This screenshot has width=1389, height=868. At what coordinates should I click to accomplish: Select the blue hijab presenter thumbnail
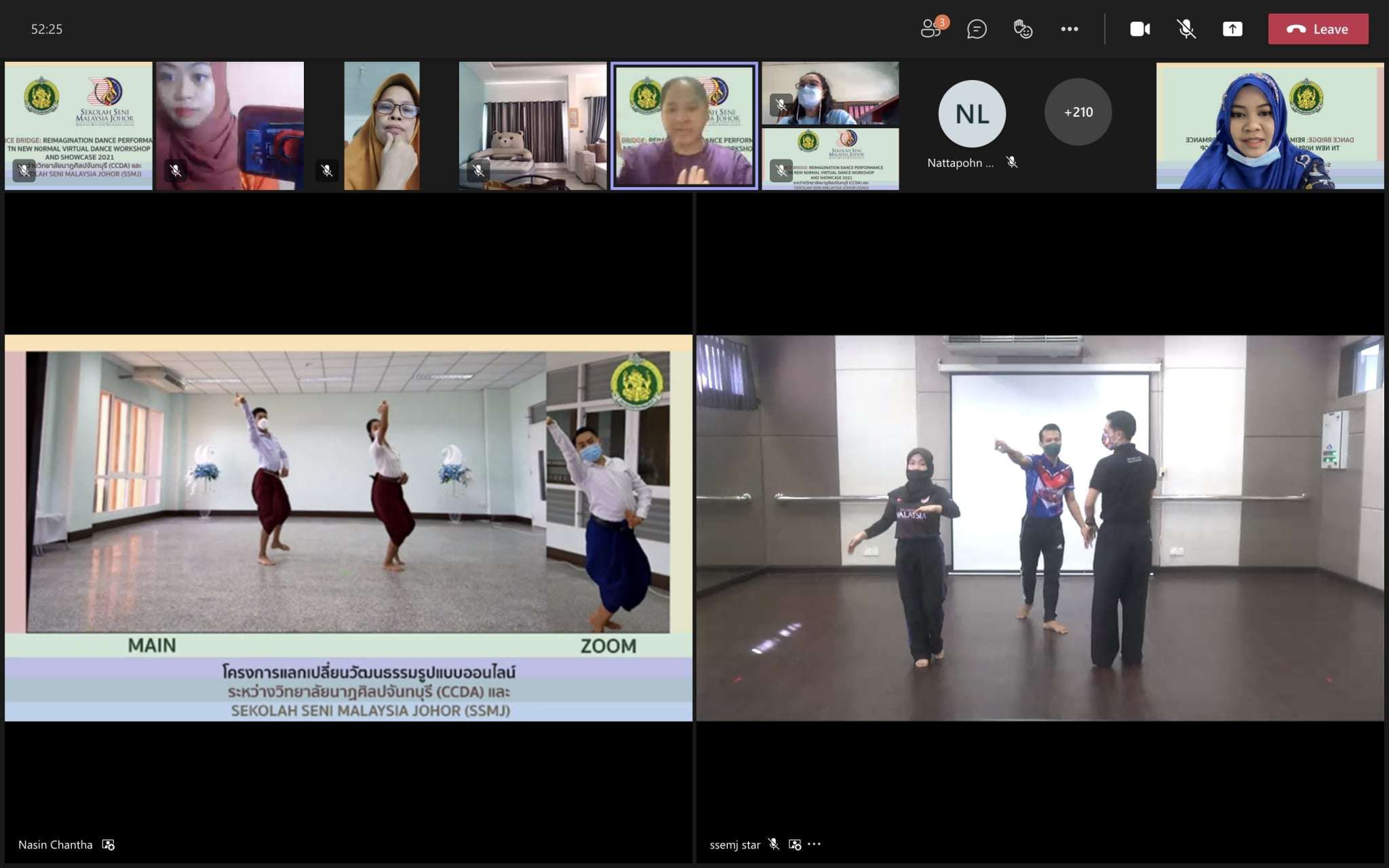point(1270,126)
